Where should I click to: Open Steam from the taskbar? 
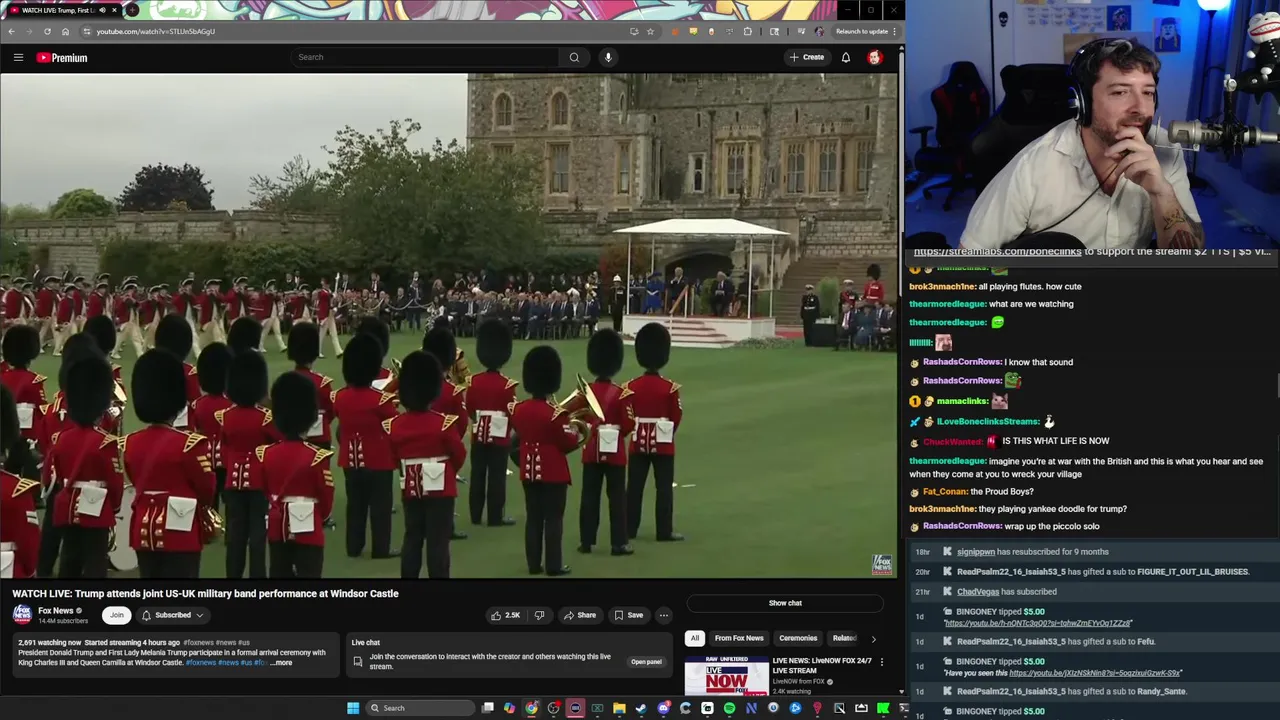point(641,708)
